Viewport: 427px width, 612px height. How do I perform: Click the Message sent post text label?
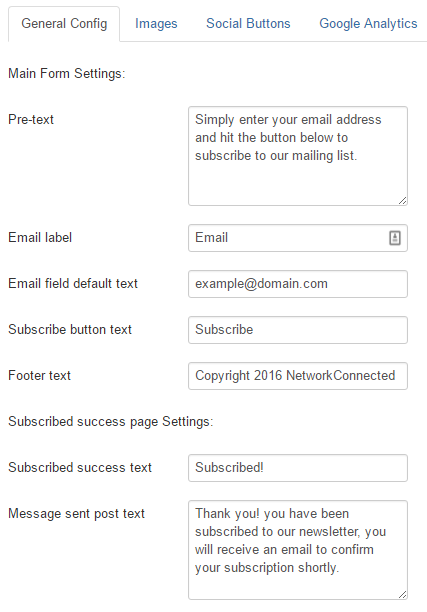click(x=77, y=514)
